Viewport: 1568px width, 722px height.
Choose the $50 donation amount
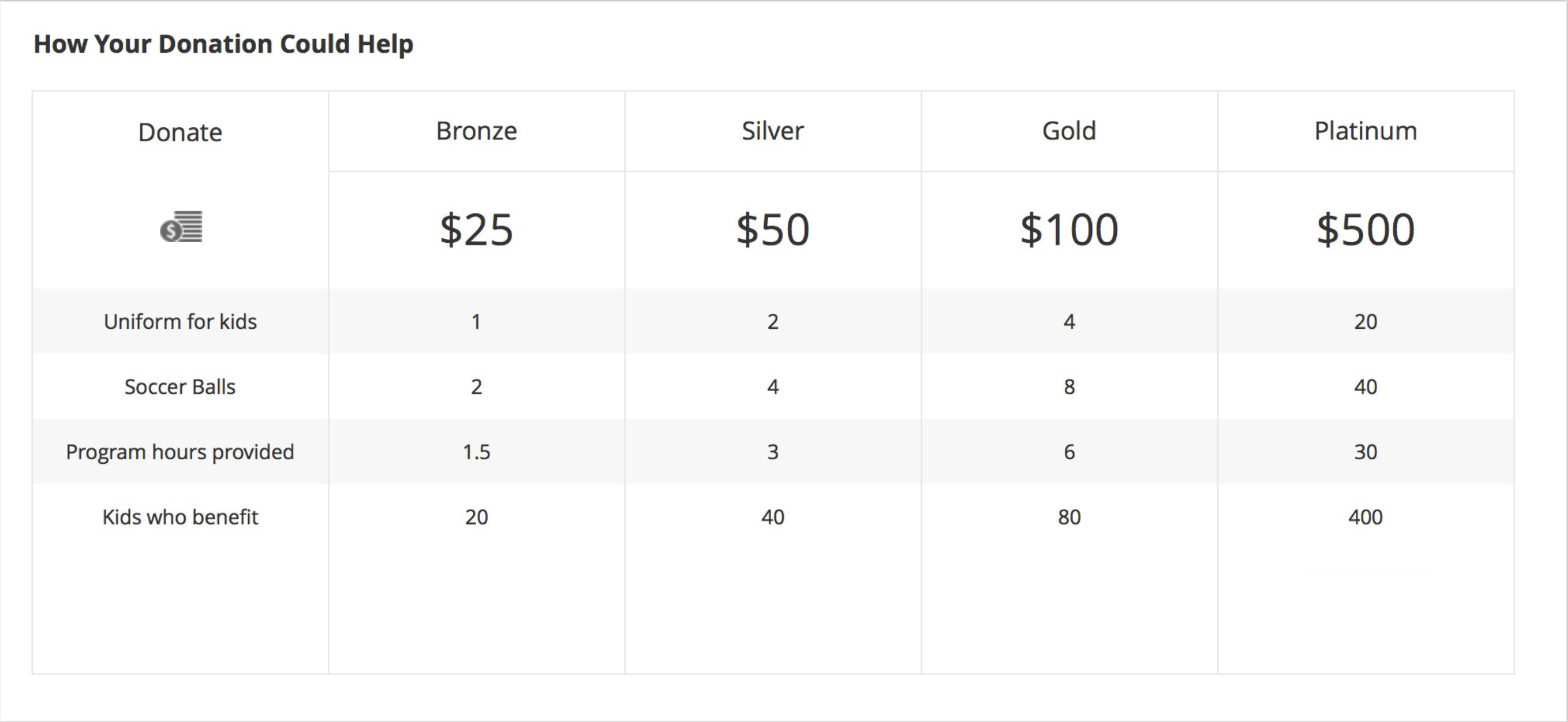point(772,229)
